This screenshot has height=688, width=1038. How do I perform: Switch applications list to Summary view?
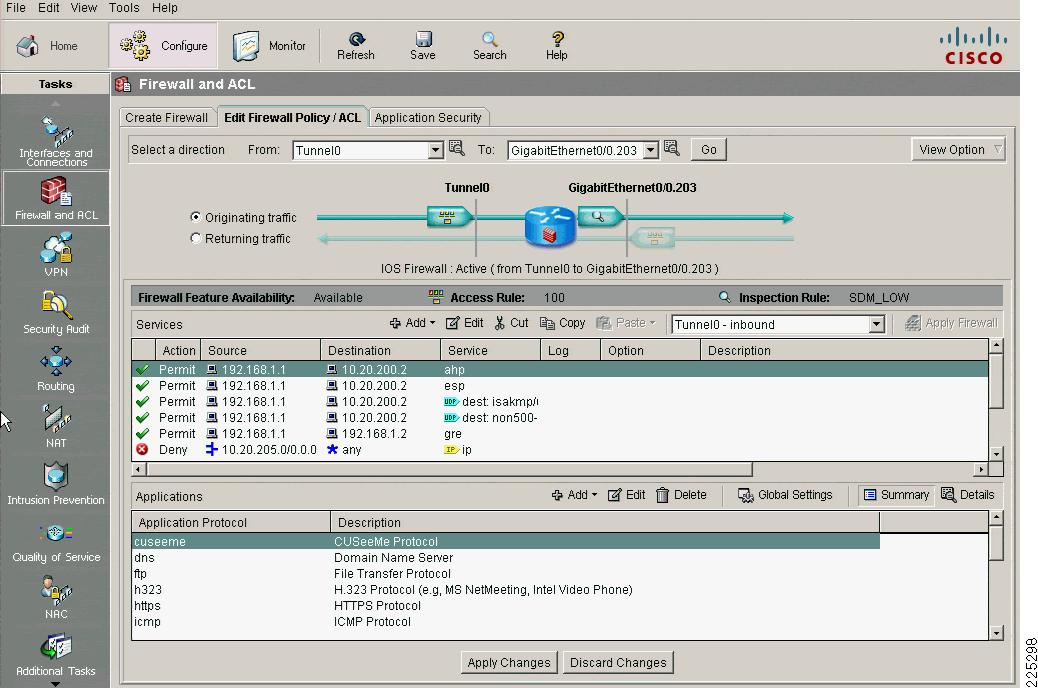pyautogui.click(x=896, y=495)
